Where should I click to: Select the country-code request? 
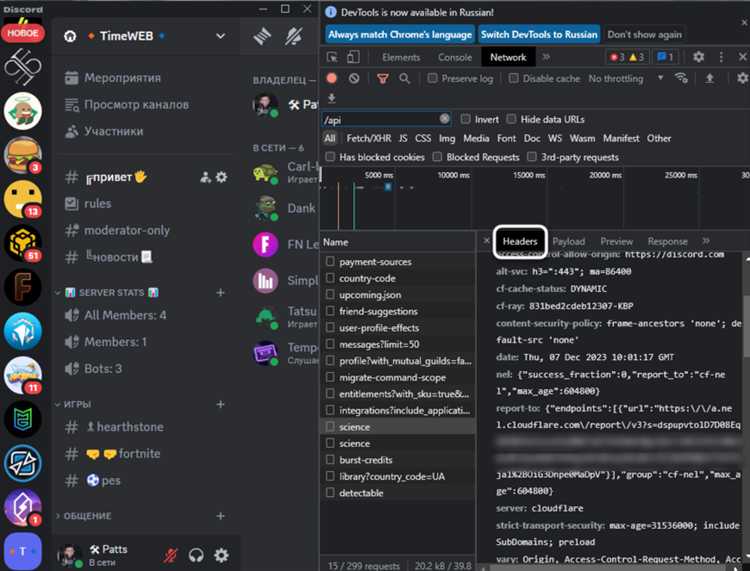coord(398,278)
